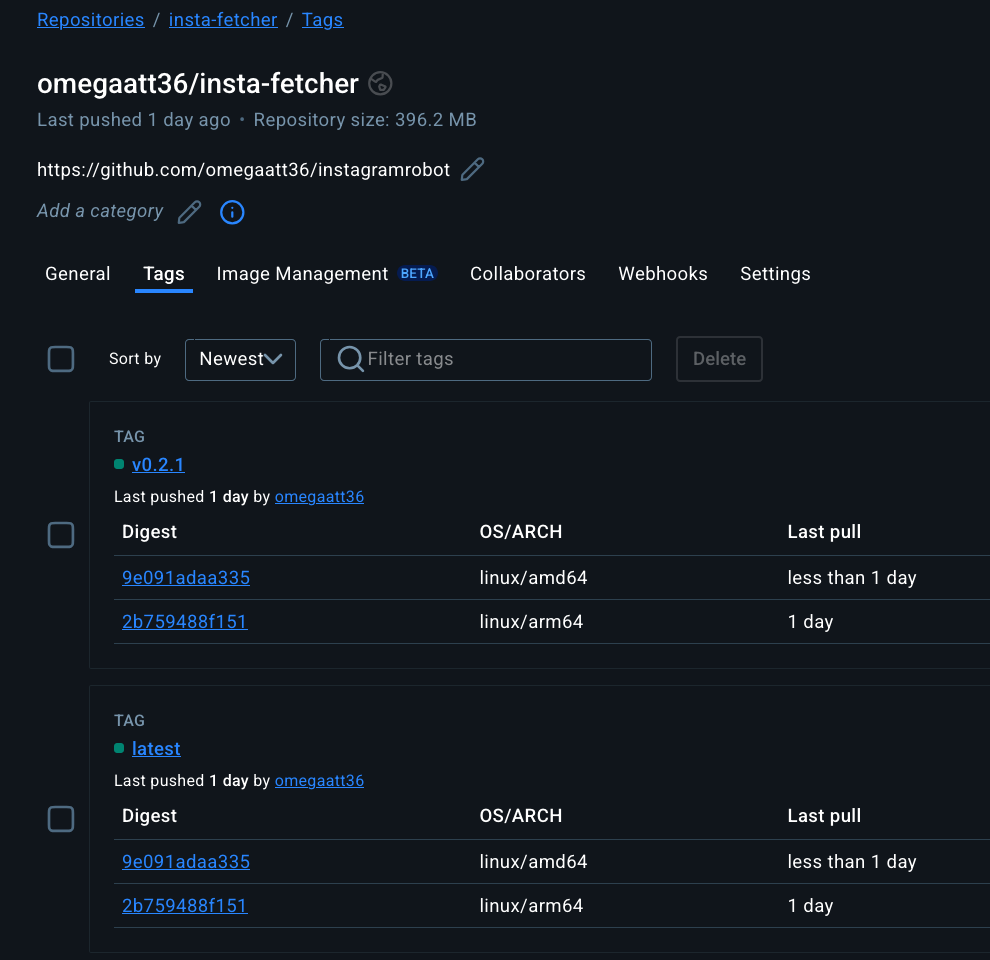Screen dimensions: 990x960
Task: Open digest 2b759488f151 under latest tag
Action: [x=185, y=906]
